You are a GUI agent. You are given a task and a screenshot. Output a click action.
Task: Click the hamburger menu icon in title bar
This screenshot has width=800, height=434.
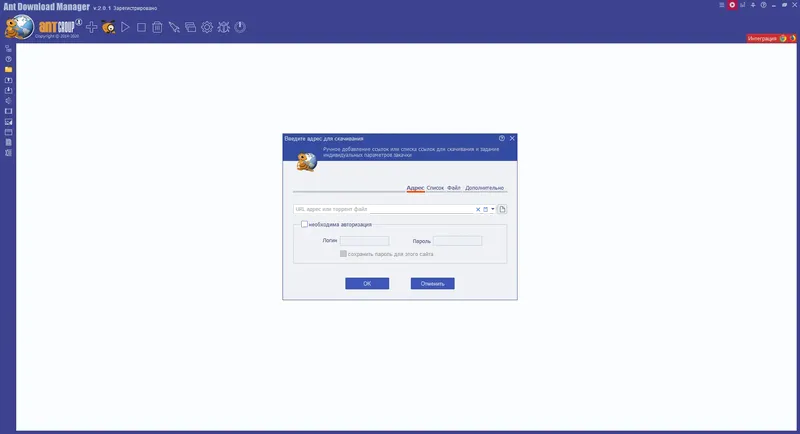pyautogui.click(x=721, y=5)
